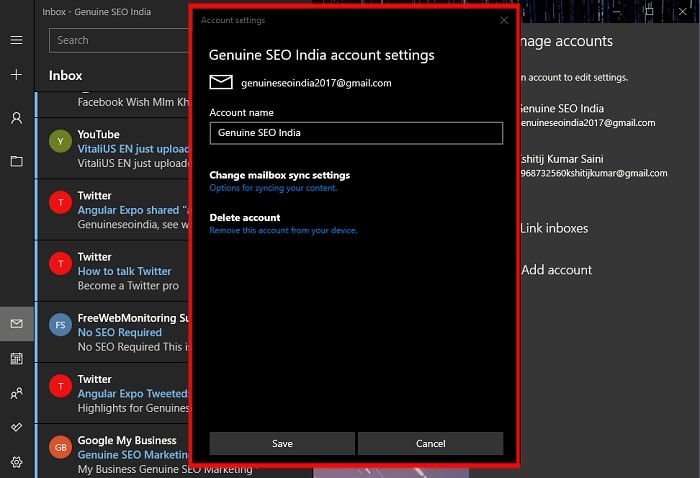Image resolution: width=700 pixels, height=478 pixels.
Task: Open the Accounts person icon in sidebar
Action: [17, 118]
